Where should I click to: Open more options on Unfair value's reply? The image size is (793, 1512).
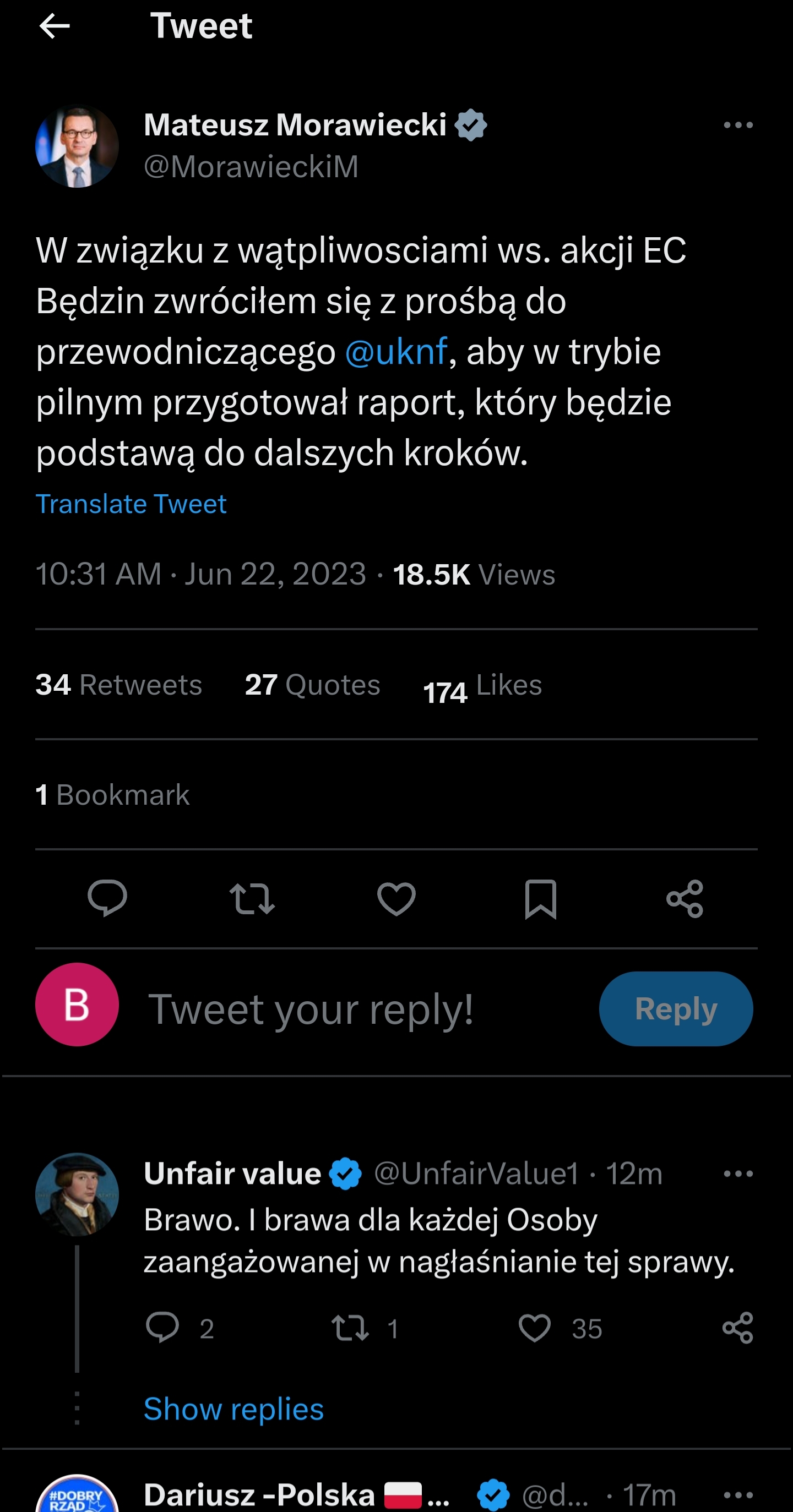click(738, 1174)
